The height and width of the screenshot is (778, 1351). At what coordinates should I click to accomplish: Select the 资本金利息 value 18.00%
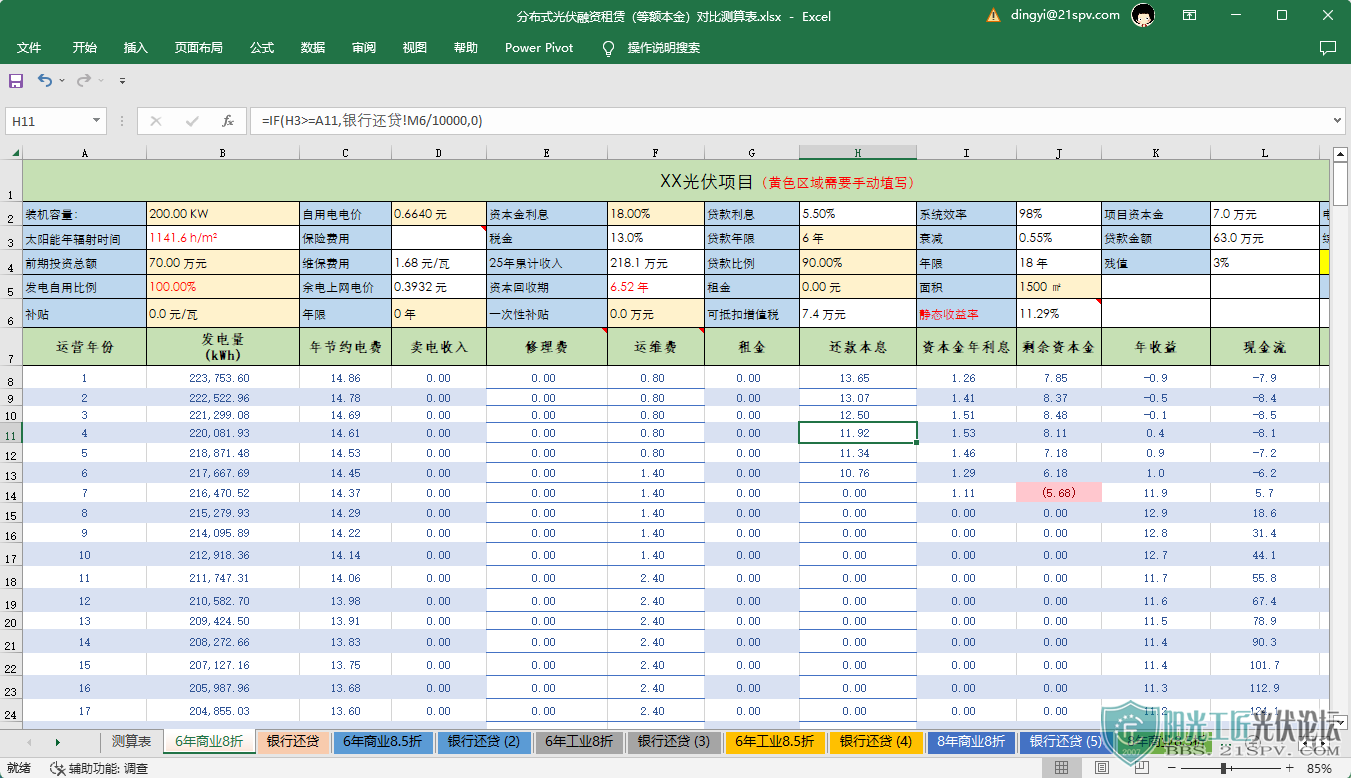coord(656,214)
